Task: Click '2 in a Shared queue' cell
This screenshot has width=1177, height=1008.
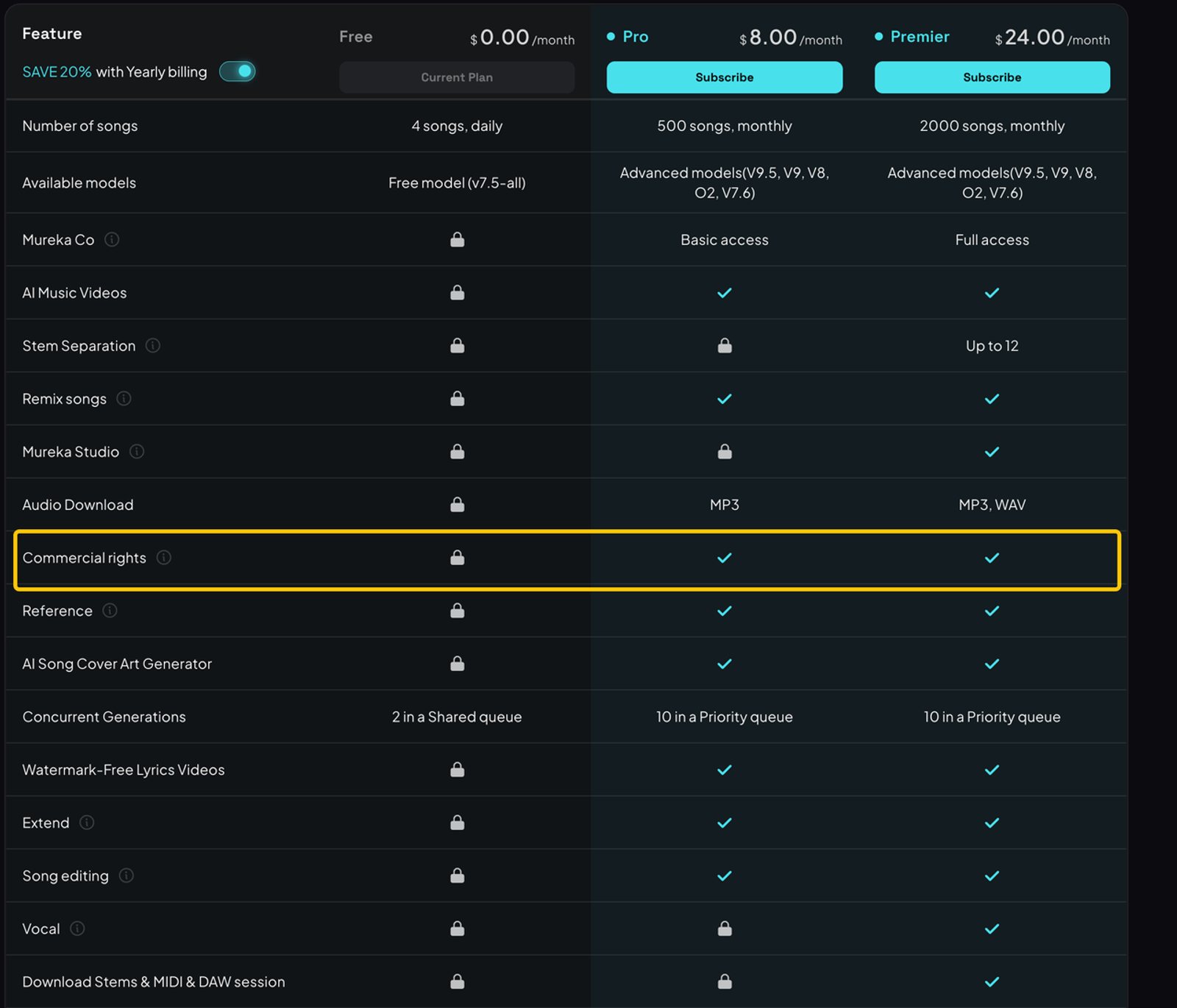Action: pyautogui.click(x=457, y=717)
